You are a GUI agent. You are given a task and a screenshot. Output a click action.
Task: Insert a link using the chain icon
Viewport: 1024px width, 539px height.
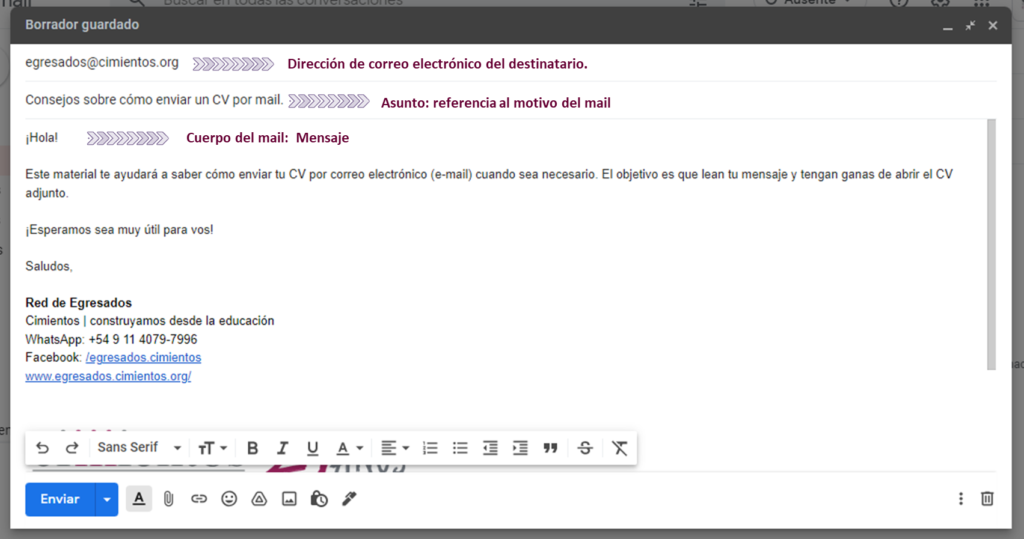click(199, 499)
